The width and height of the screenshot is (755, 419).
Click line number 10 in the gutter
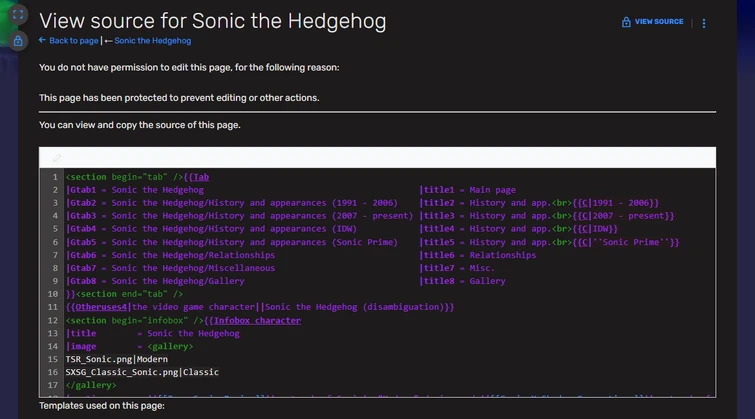pyautogui.click(x=53, y=294)
